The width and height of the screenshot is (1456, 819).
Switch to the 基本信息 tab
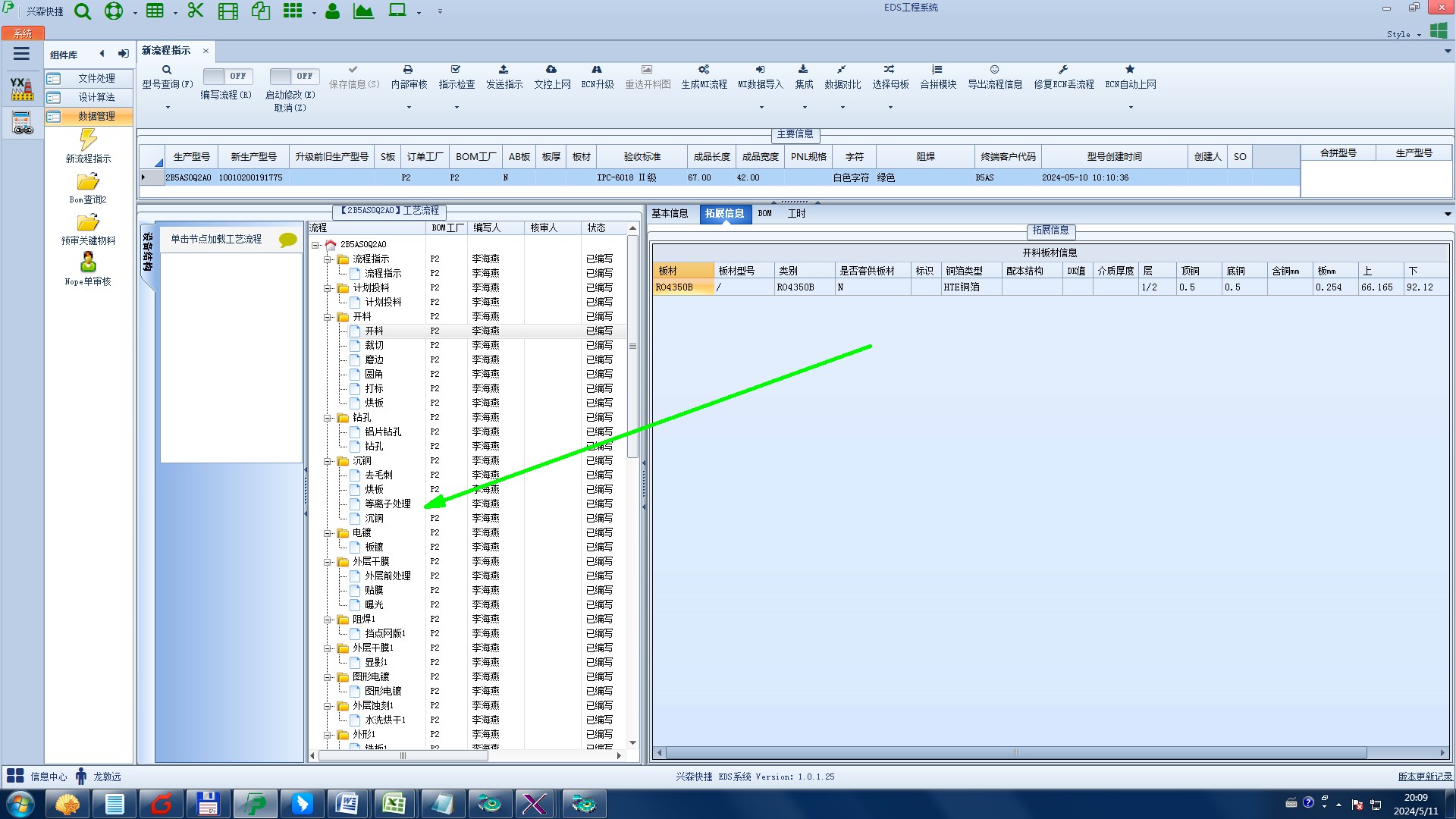[x=670, y=214]
